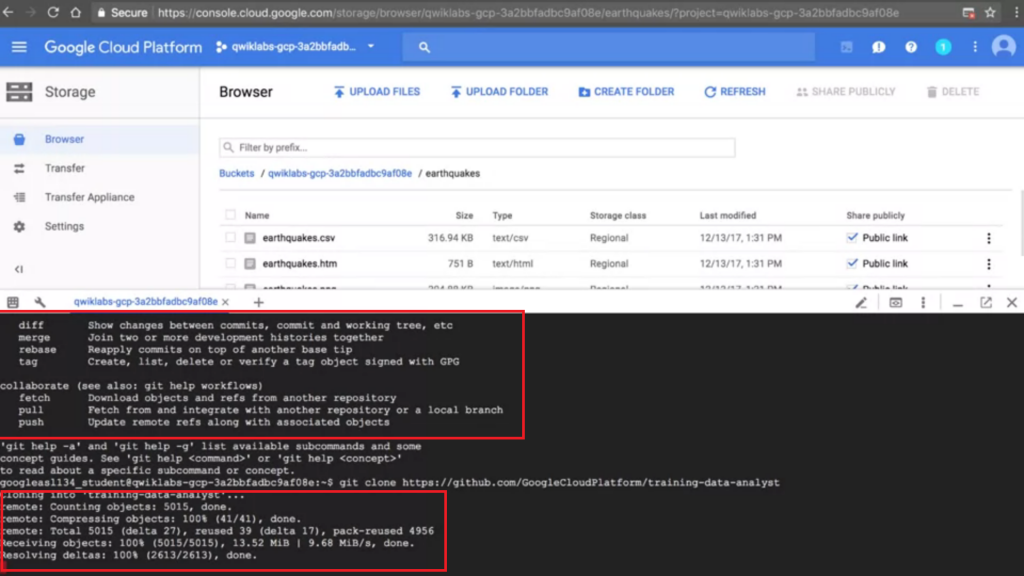
Task: View notifications badge icon
Action: [943, 47]
